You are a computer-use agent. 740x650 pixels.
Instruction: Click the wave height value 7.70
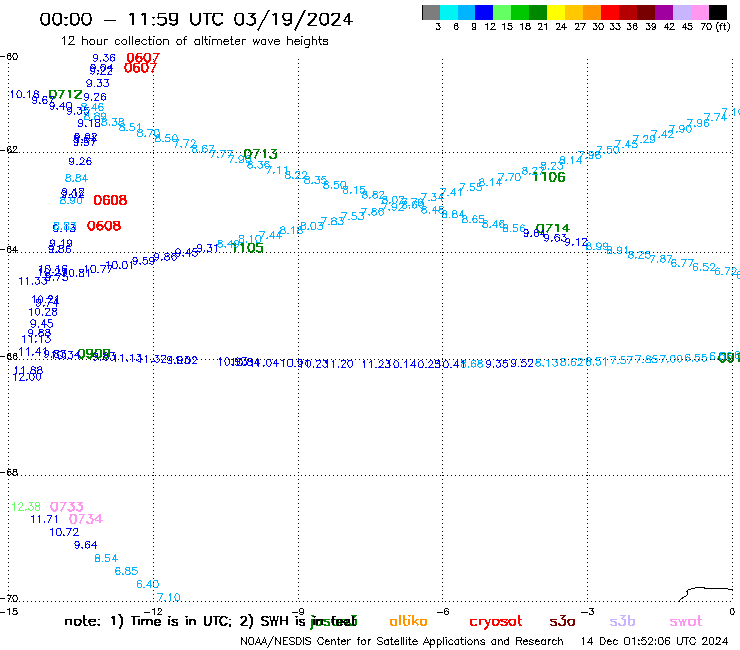pos(509,177)
